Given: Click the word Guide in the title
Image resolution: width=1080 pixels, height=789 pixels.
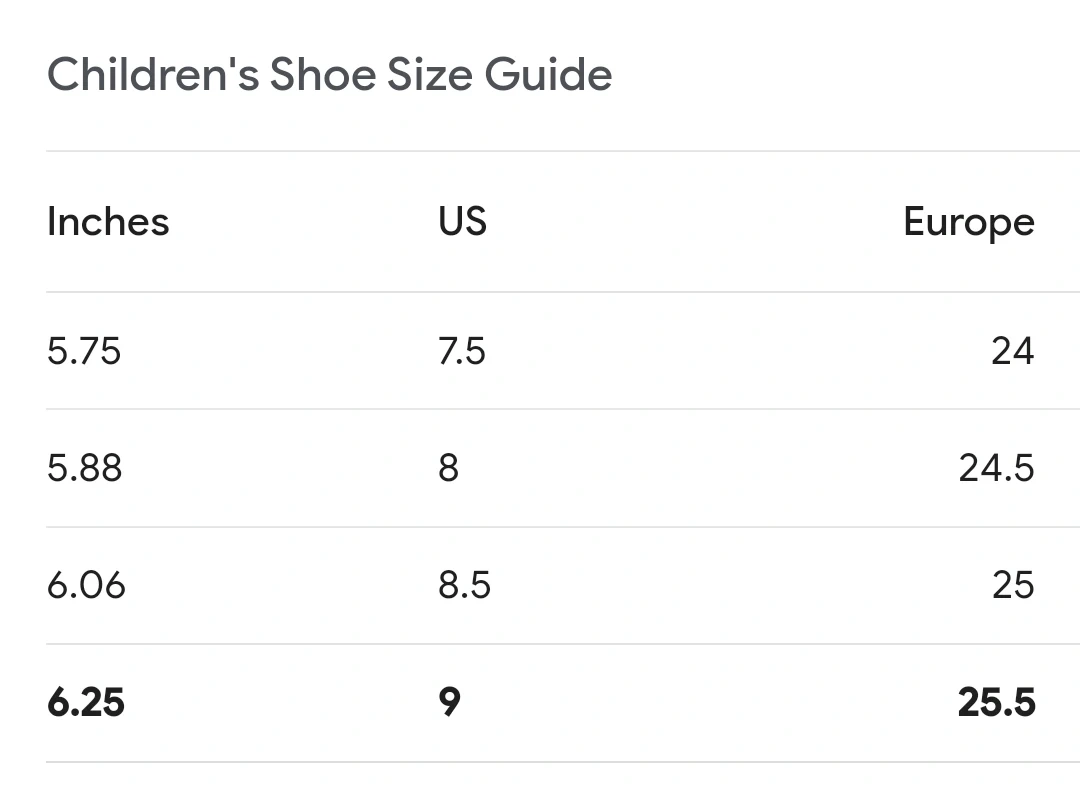Looking at the screenshot, I should pos(548,74).
